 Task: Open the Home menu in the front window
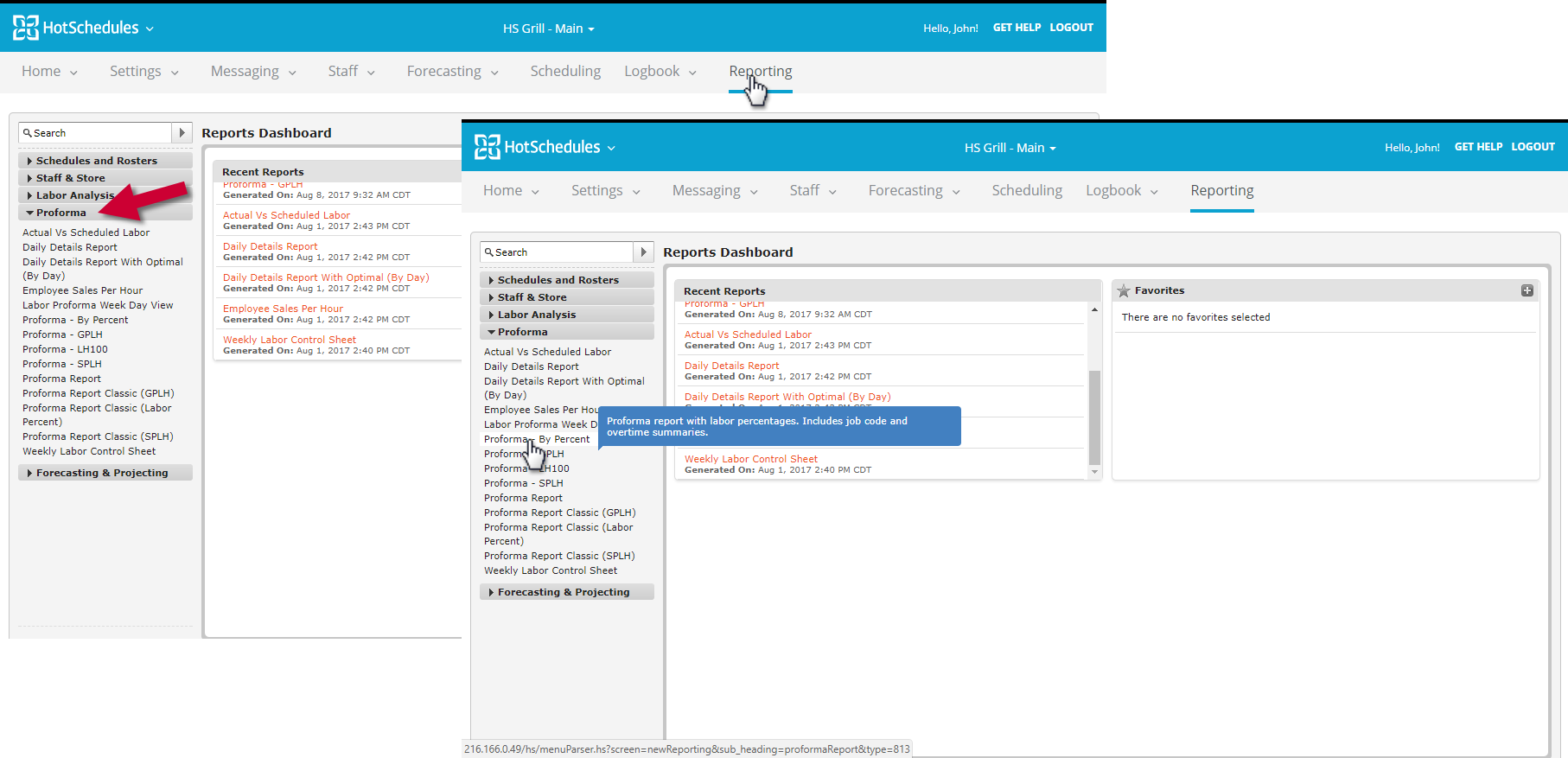click(511, 191)
